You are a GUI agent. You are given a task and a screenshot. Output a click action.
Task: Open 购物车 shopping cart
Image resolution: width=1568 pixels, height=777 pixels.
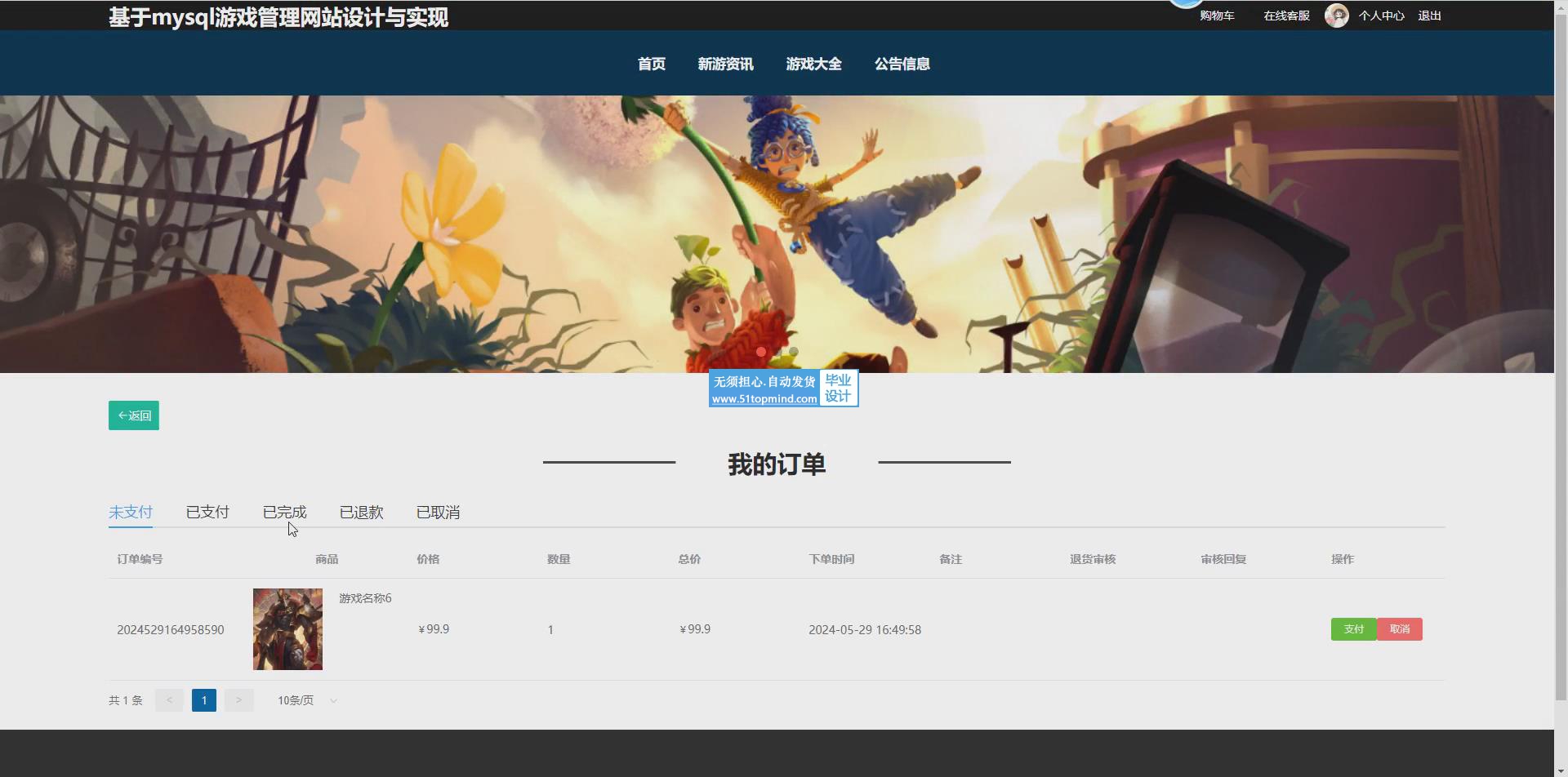[x=1217, y=16]
